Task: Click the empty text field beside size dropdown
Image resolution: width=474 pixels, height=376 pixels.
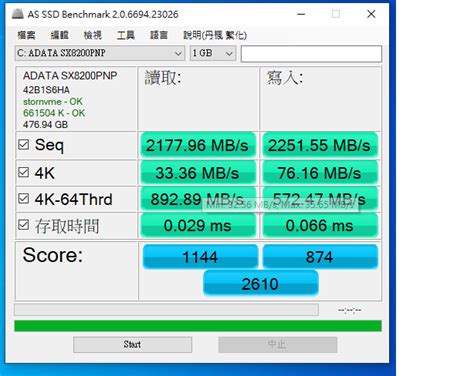Action: coord(311,54)
